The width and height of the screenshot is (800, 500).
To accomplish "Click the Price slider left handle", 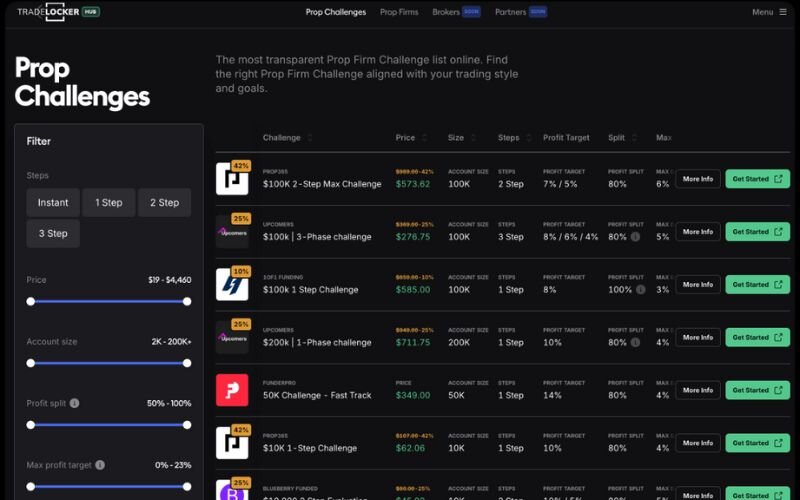I will point(31,301).
